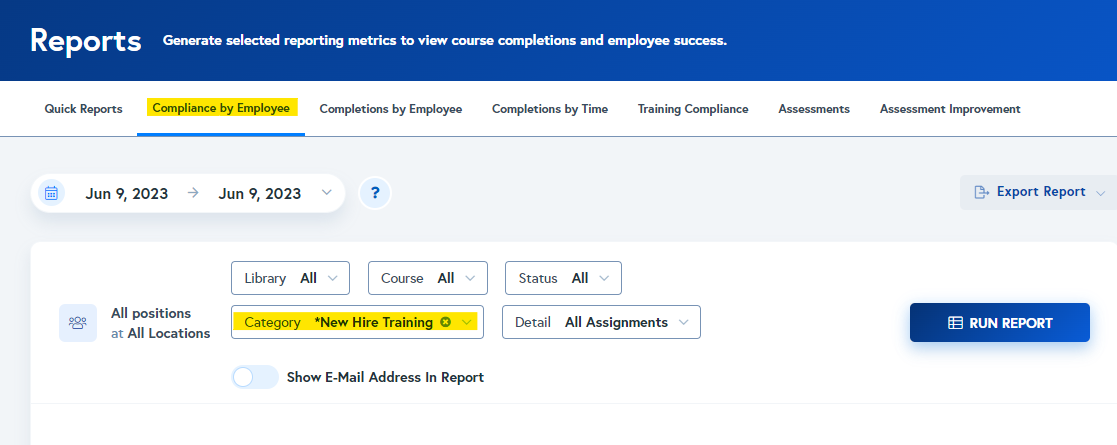Click the Export Report button

coord(1038,192)
